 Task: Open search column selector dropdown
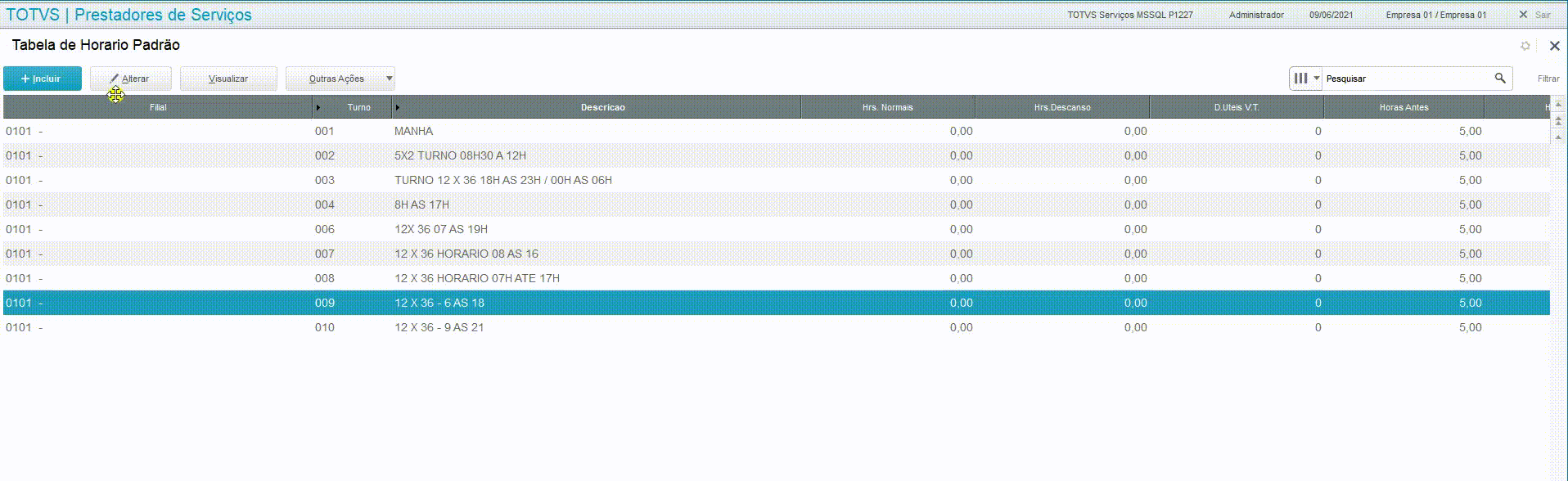(x=1306, y=79)
